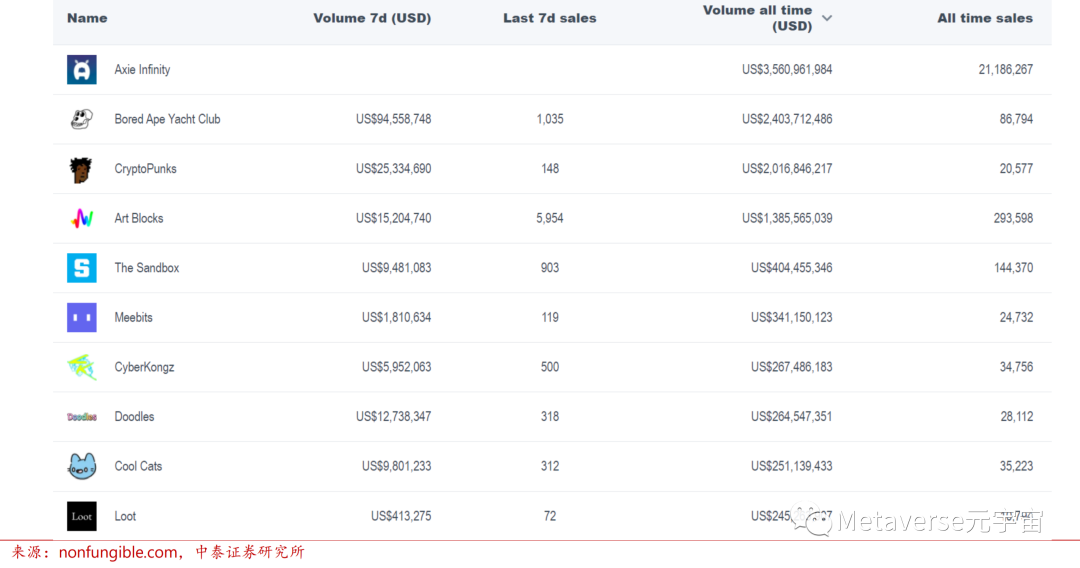The image size is (1080, 568).
Task: Select value US$12,738,347 for Doodles
Action: pyautogui.click(x=393, y=417)
